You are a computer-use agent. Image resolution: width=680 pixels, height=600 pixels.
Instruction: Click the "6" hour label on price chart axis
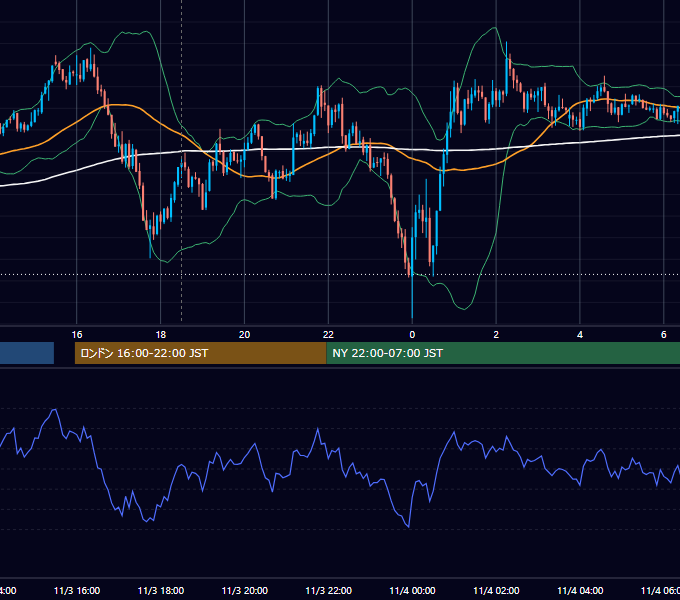click(664, 335)
